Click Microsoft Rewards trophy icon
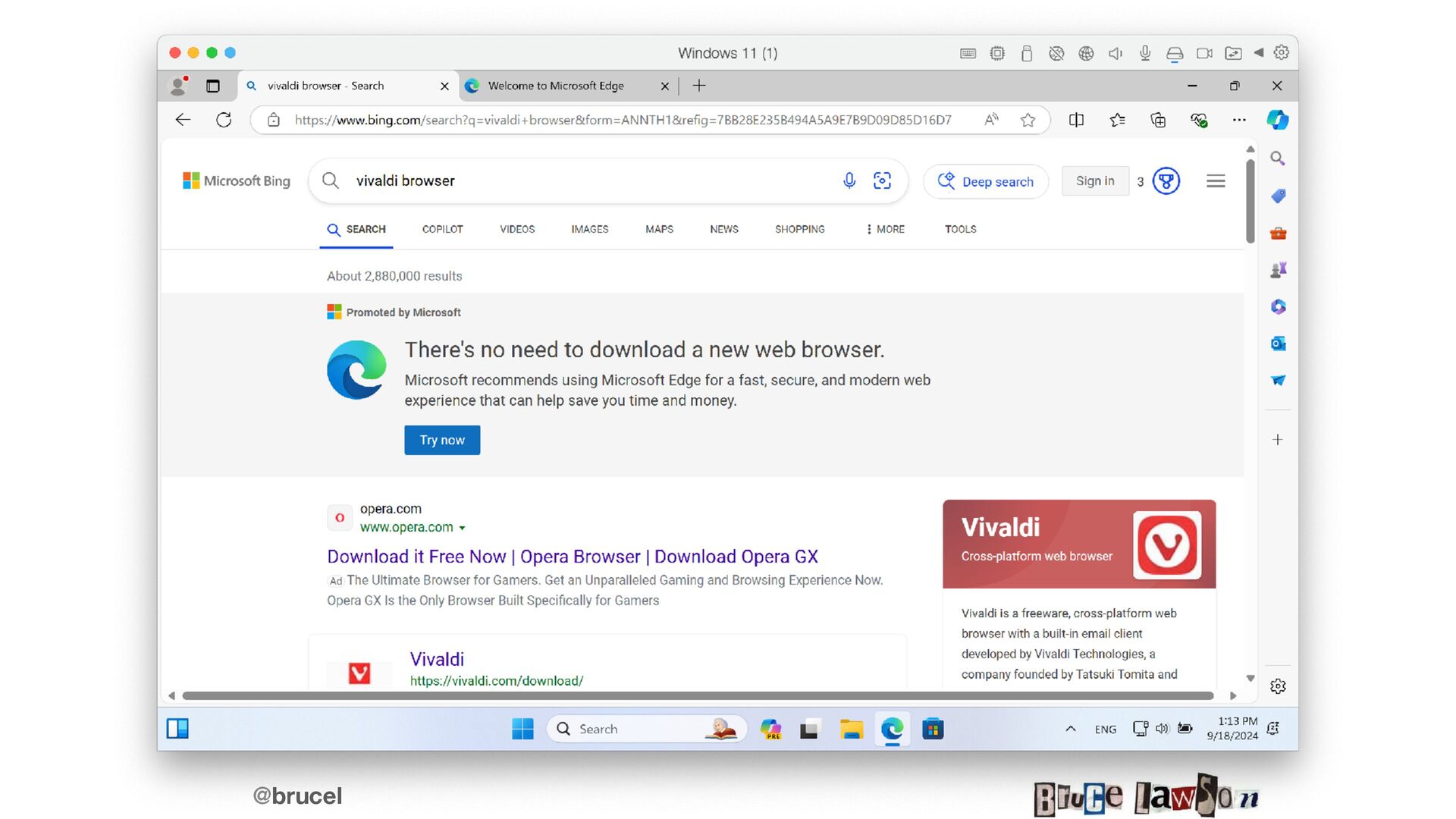 (x=1166, y=181)
